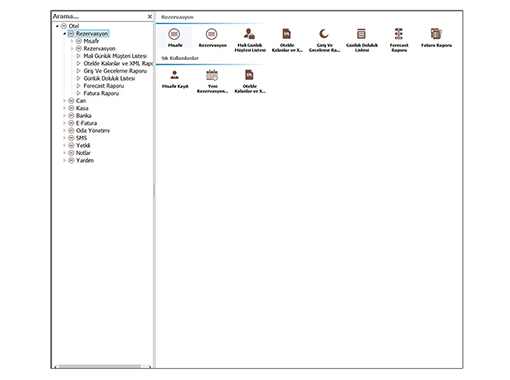
Task: Expand the Banka node arrow
Action: [65, 116]
